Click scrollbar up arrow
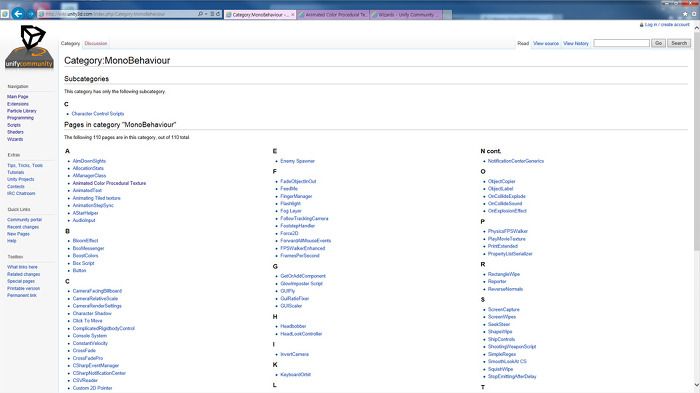 click(696, 27)
